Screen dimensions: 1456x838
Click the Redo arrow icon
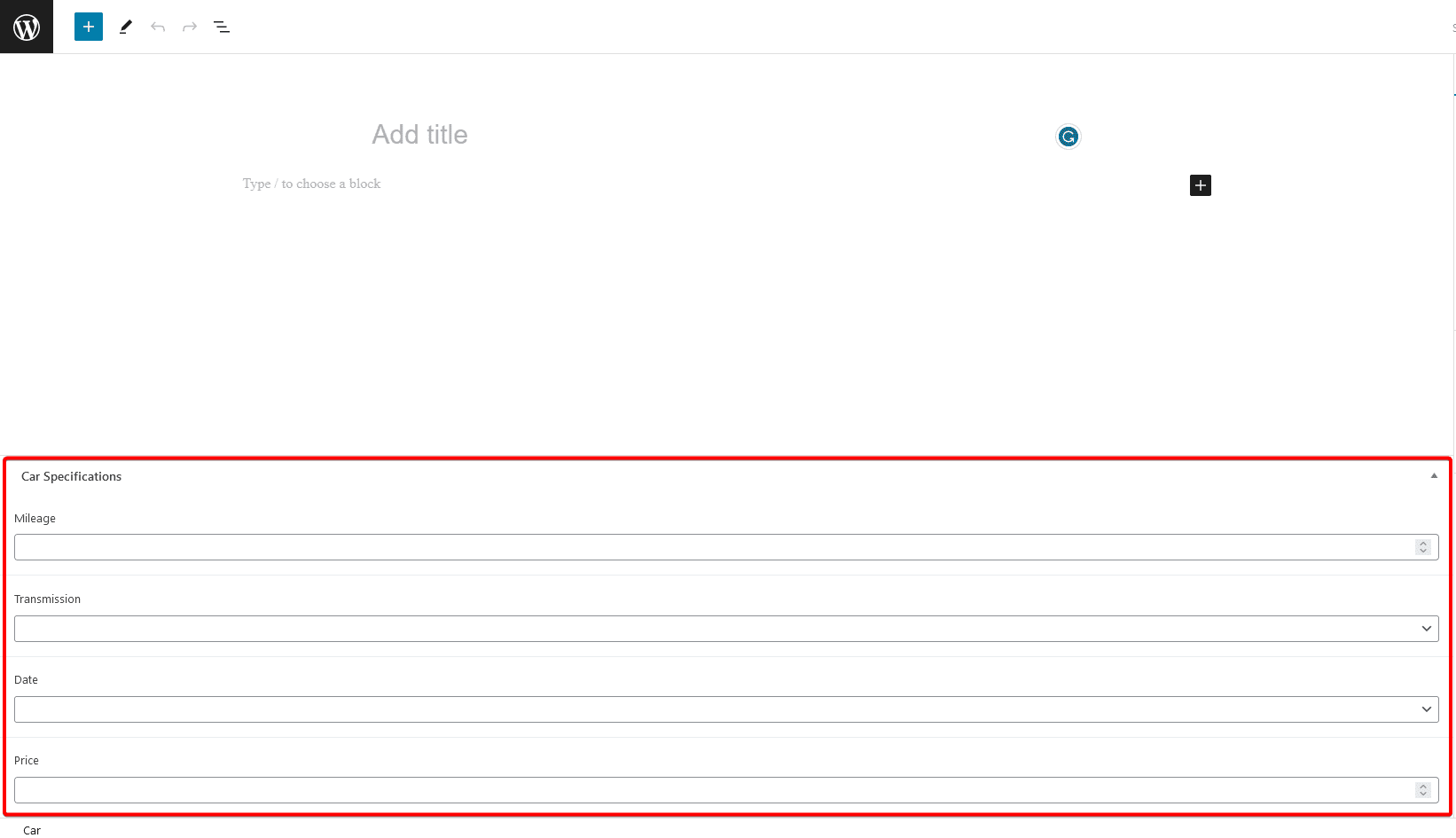(189, 27)
